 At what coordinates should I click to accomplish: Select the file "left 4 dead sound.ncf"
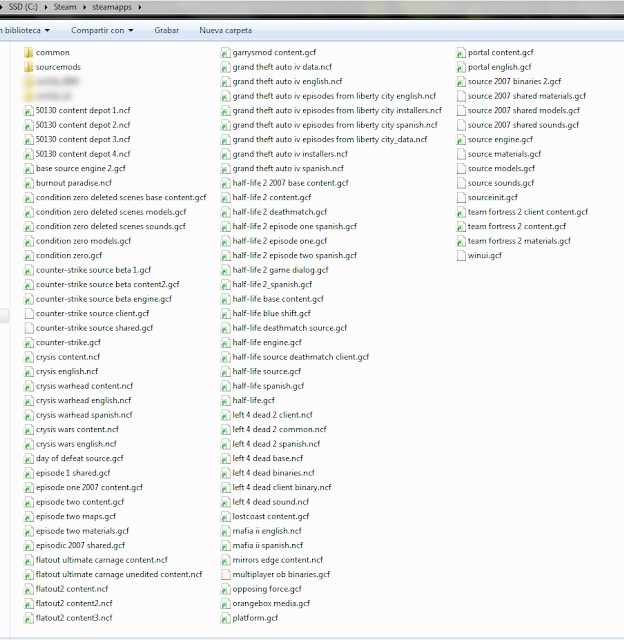pos(271,502)
